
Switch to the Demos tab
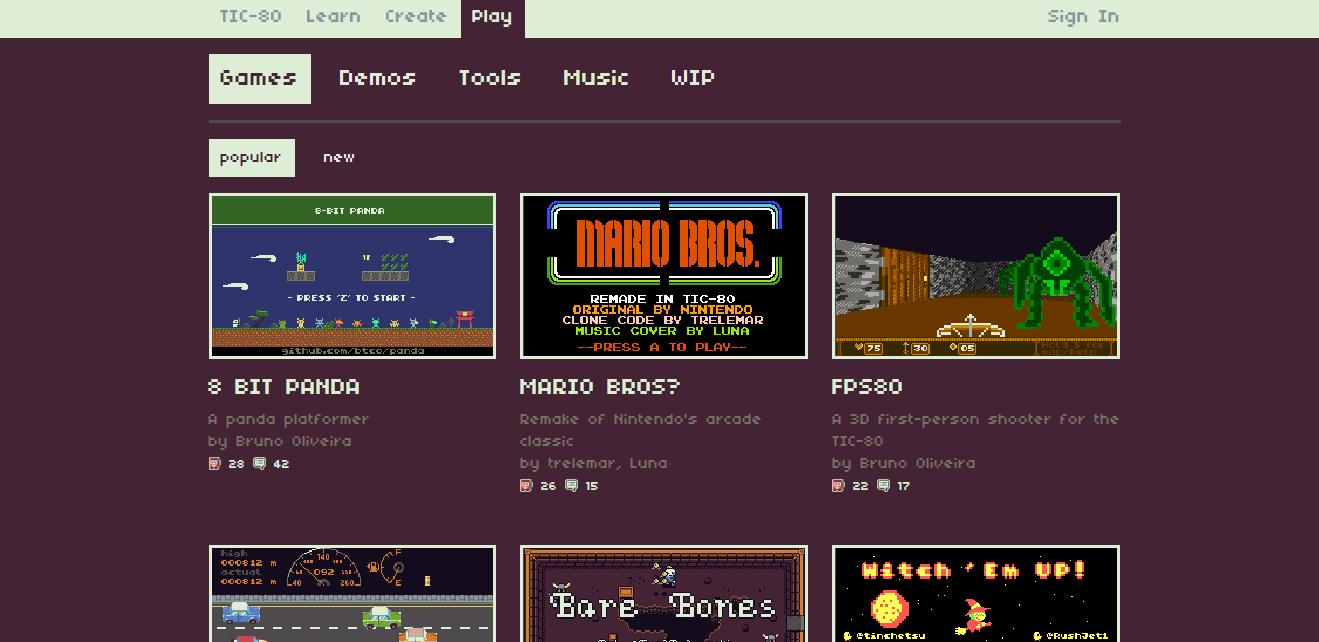pos(377,78)
